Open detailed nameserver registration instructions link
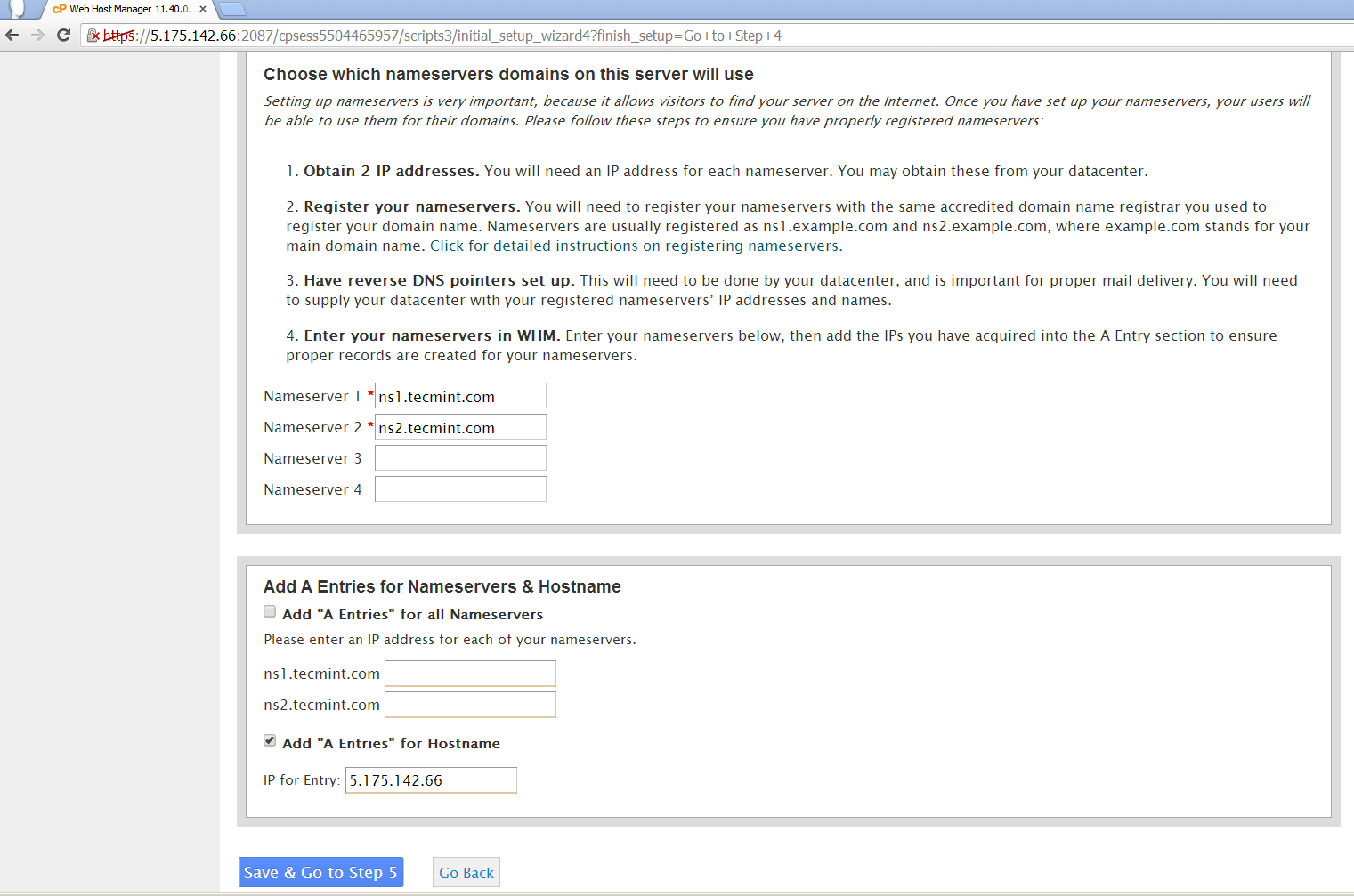The height and width of the screenshot is (896, 1354). click(636, 246)
